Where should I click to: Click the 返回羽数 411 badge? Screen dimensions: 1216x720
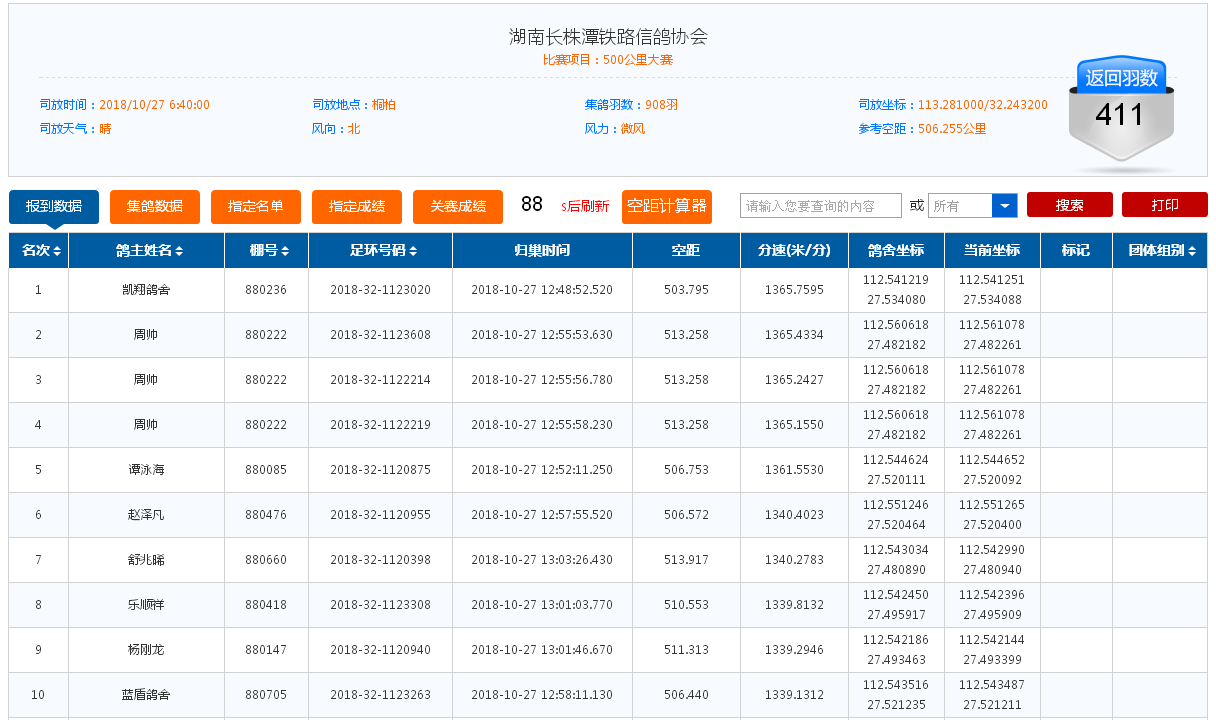[x=1121, y=110]
